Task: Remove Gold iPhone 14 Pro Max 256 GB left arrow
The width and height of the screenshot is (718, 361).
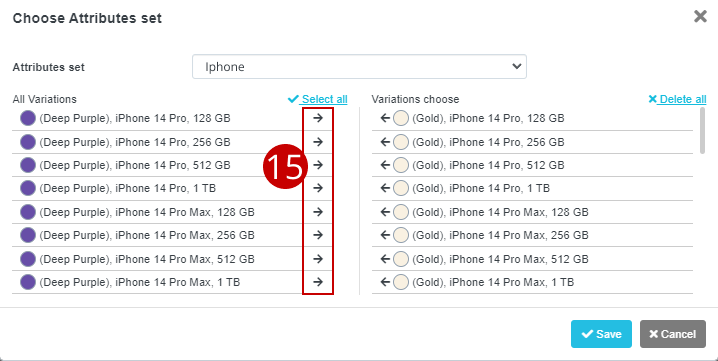Action: coord(385,235)
